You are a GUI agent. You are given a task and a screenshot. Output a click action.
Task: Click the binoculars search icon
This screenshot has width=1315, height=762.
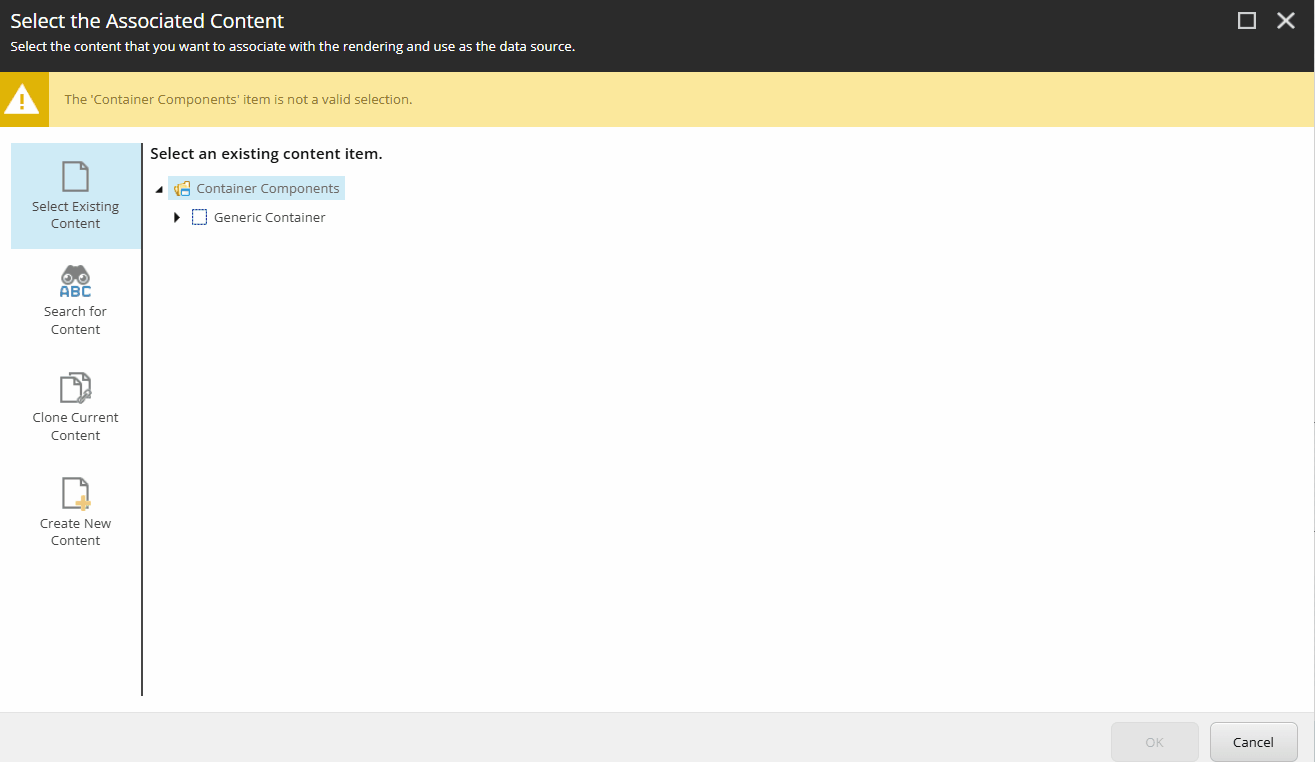coord(75,281)
